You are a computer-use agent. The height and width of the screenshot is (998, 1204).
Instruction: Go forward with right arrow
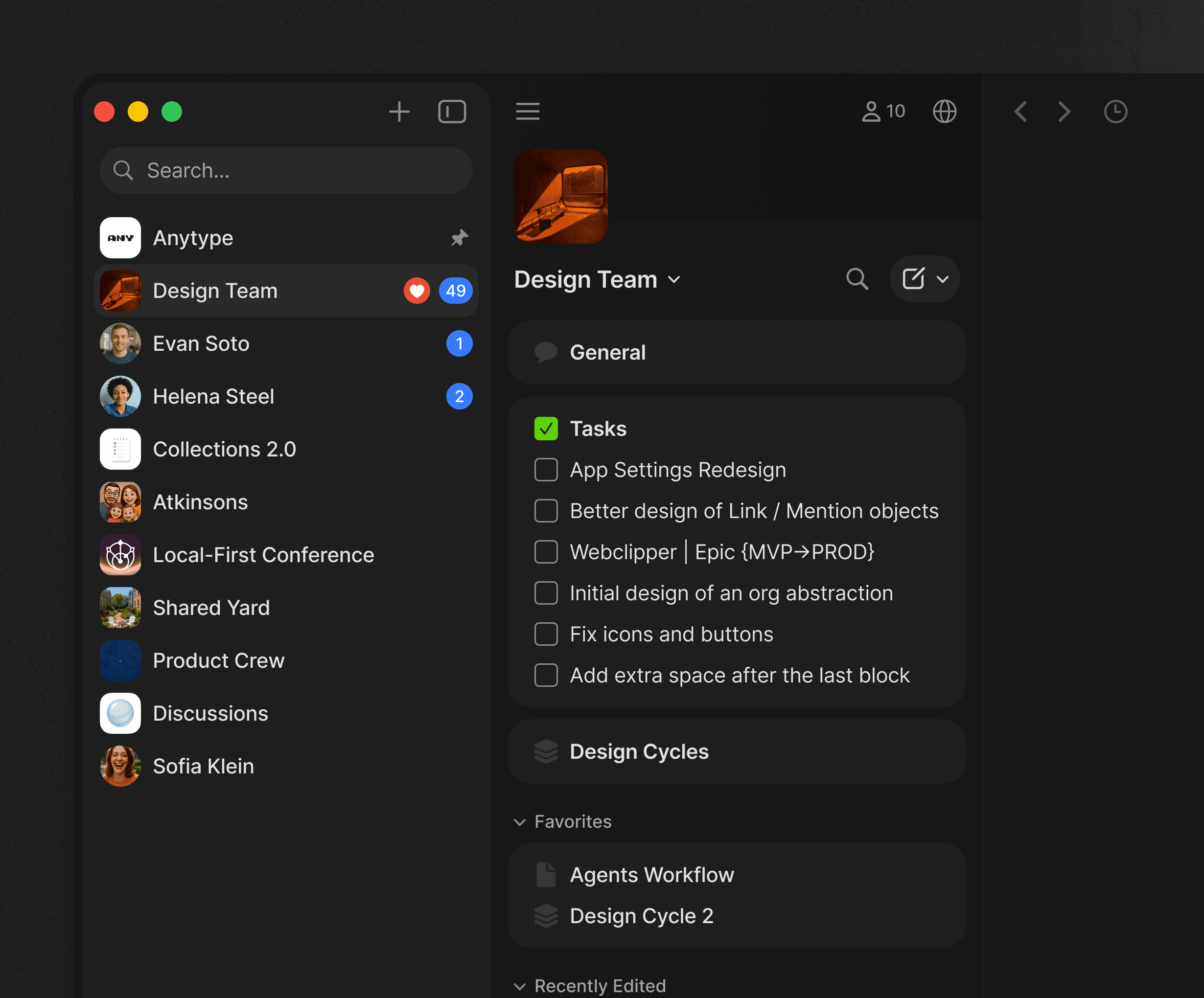[1064, 111]
